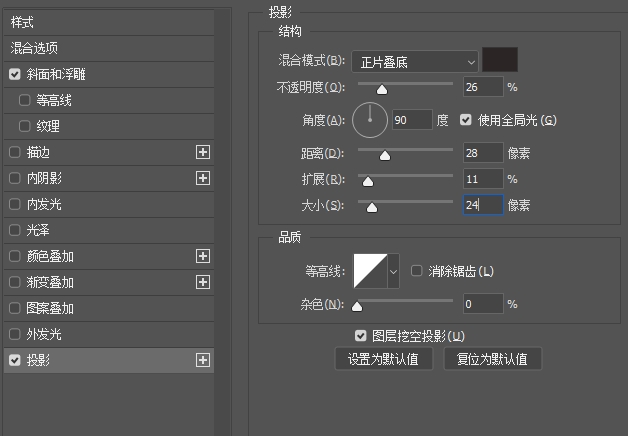This screenshot has height=436, width=628.
Task: Click the 不透明度 opacity slider handle
Action: click(x=382, y=90)
